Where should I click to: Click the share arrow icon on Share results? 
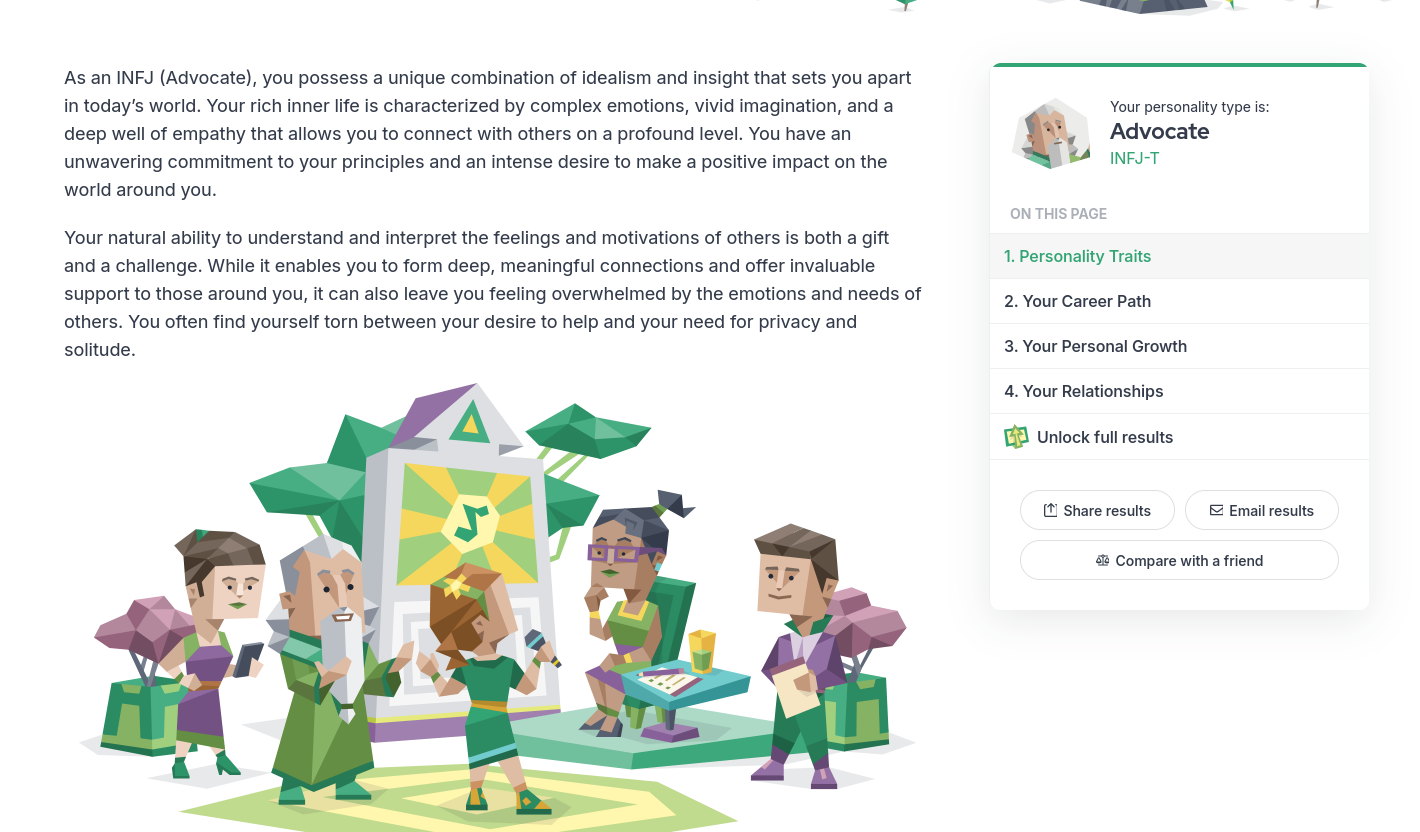pos(1050,510)
